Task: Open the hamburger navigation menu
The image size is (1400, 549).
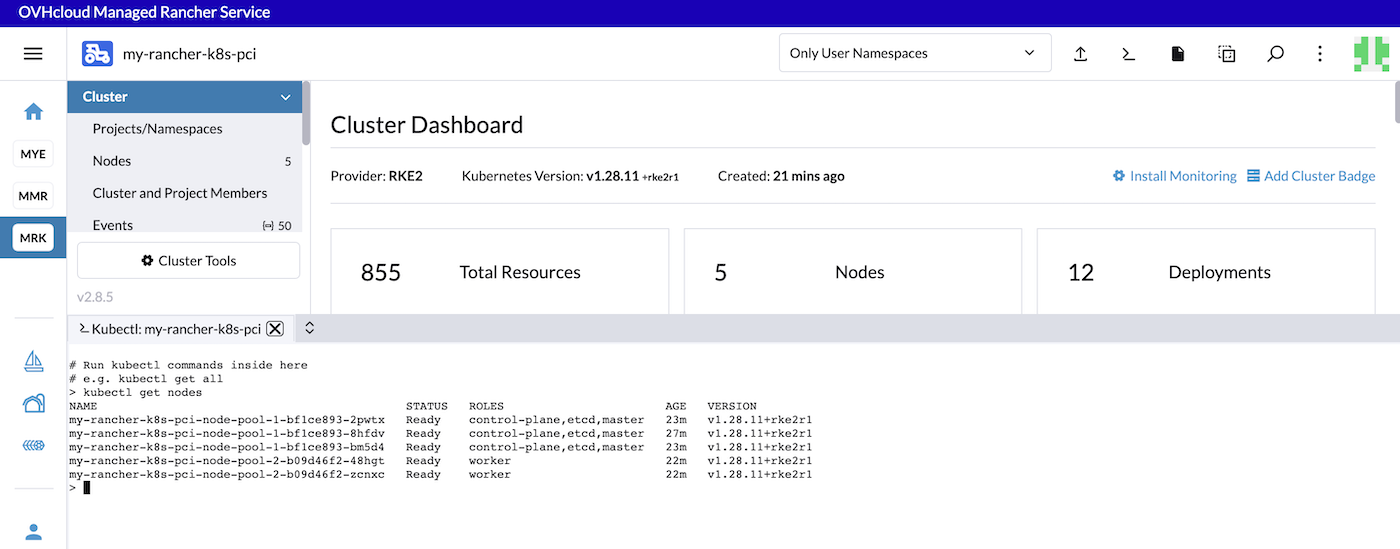Action: coord(33,54)
